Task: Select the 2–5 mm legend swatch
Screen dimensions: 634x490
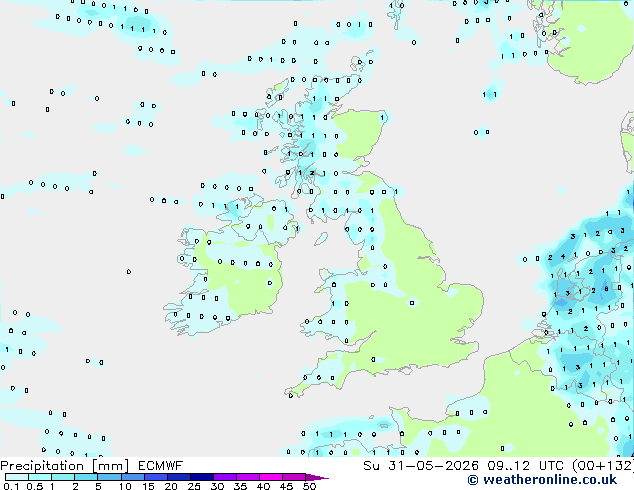Action: (x=86, y=477)
